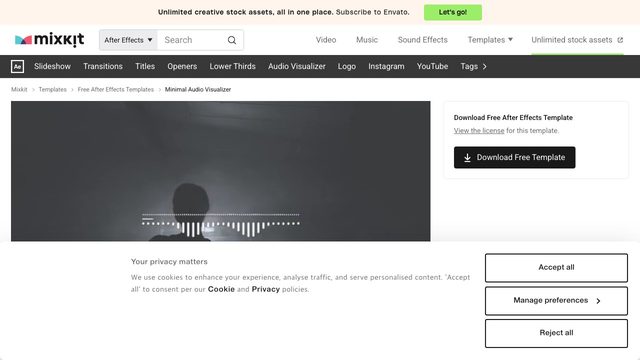This screenshot has width=640, height=360.
Task: Click the Mixkit logo
Action: 49,40
